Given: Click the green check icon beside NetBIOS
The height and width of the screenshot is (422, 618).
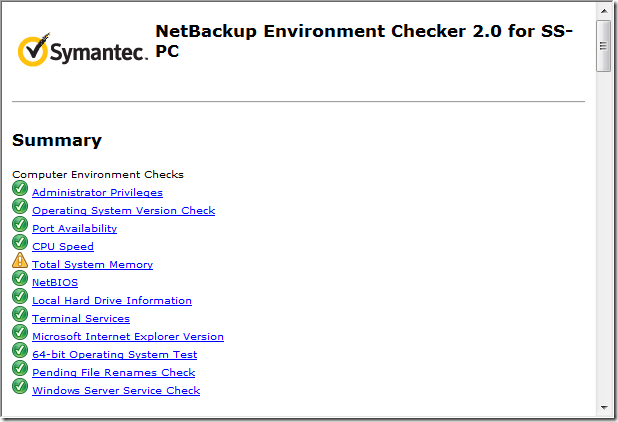Looking at the screenshot, I should point(20,280).
